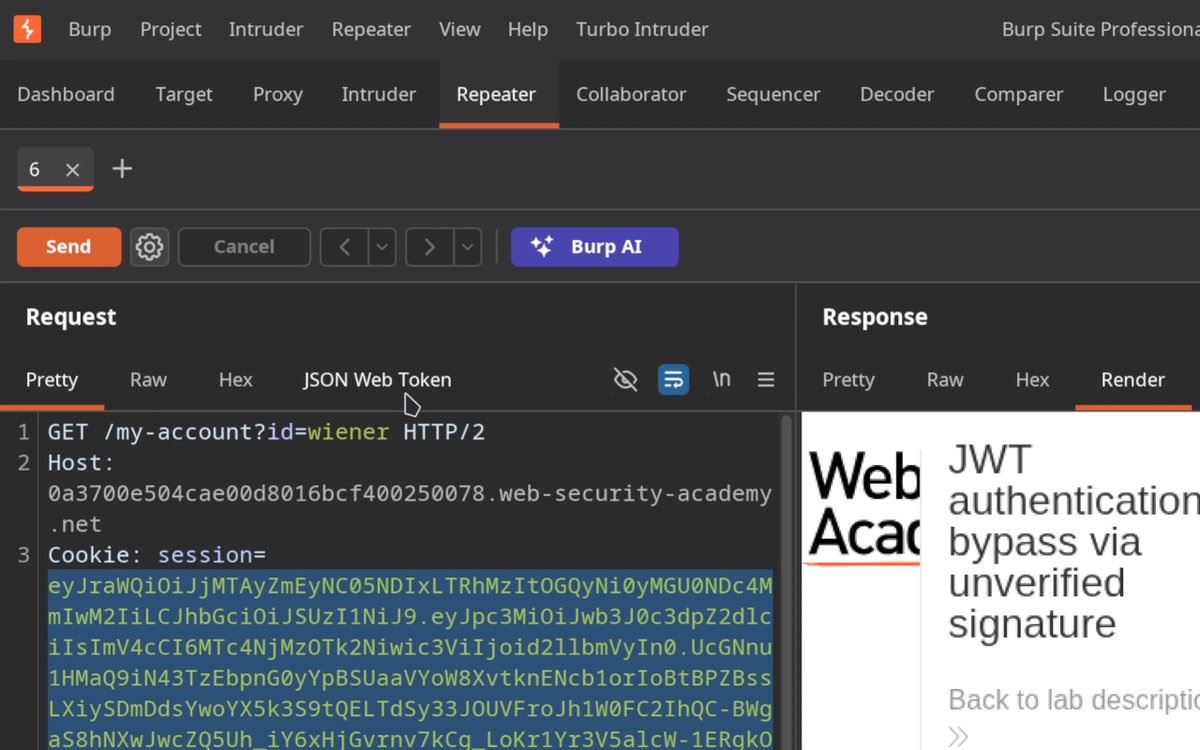Open the Turbo Intruder menu
The image size is (1200, 750).
[642, 29]
